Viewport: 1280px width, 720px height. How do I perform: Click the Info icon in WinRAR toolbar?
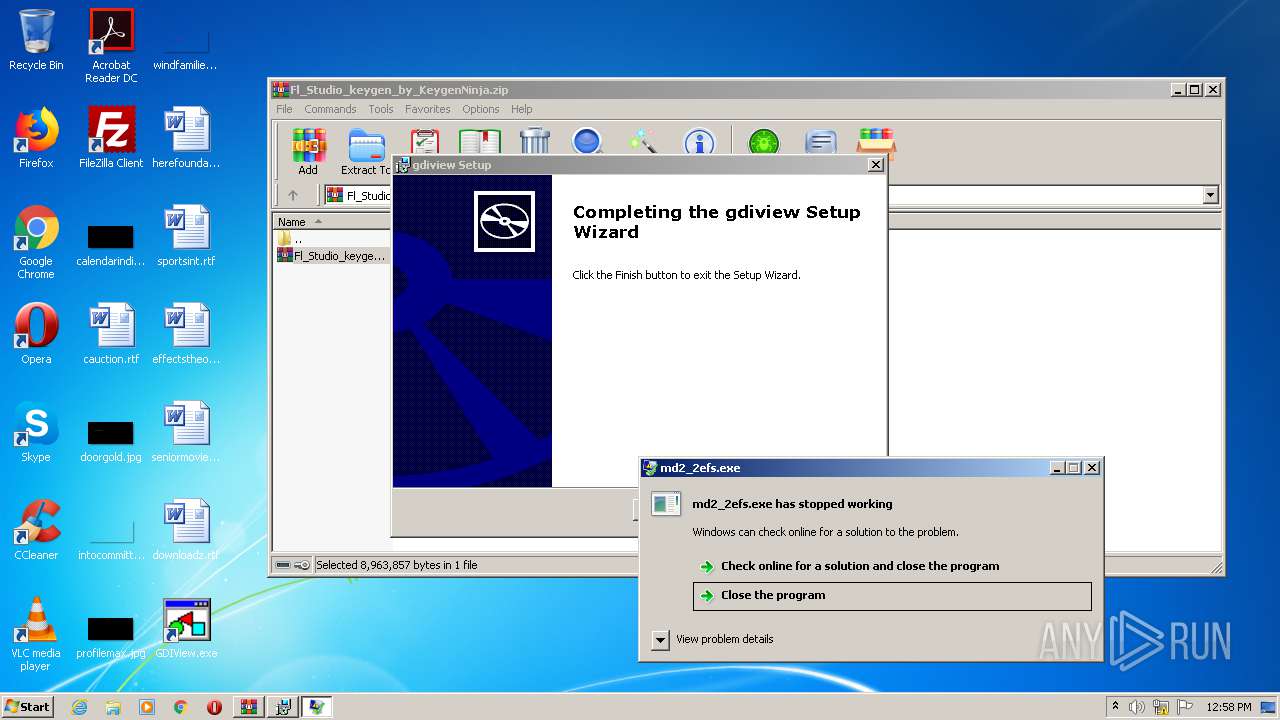[x=699, y=141]
